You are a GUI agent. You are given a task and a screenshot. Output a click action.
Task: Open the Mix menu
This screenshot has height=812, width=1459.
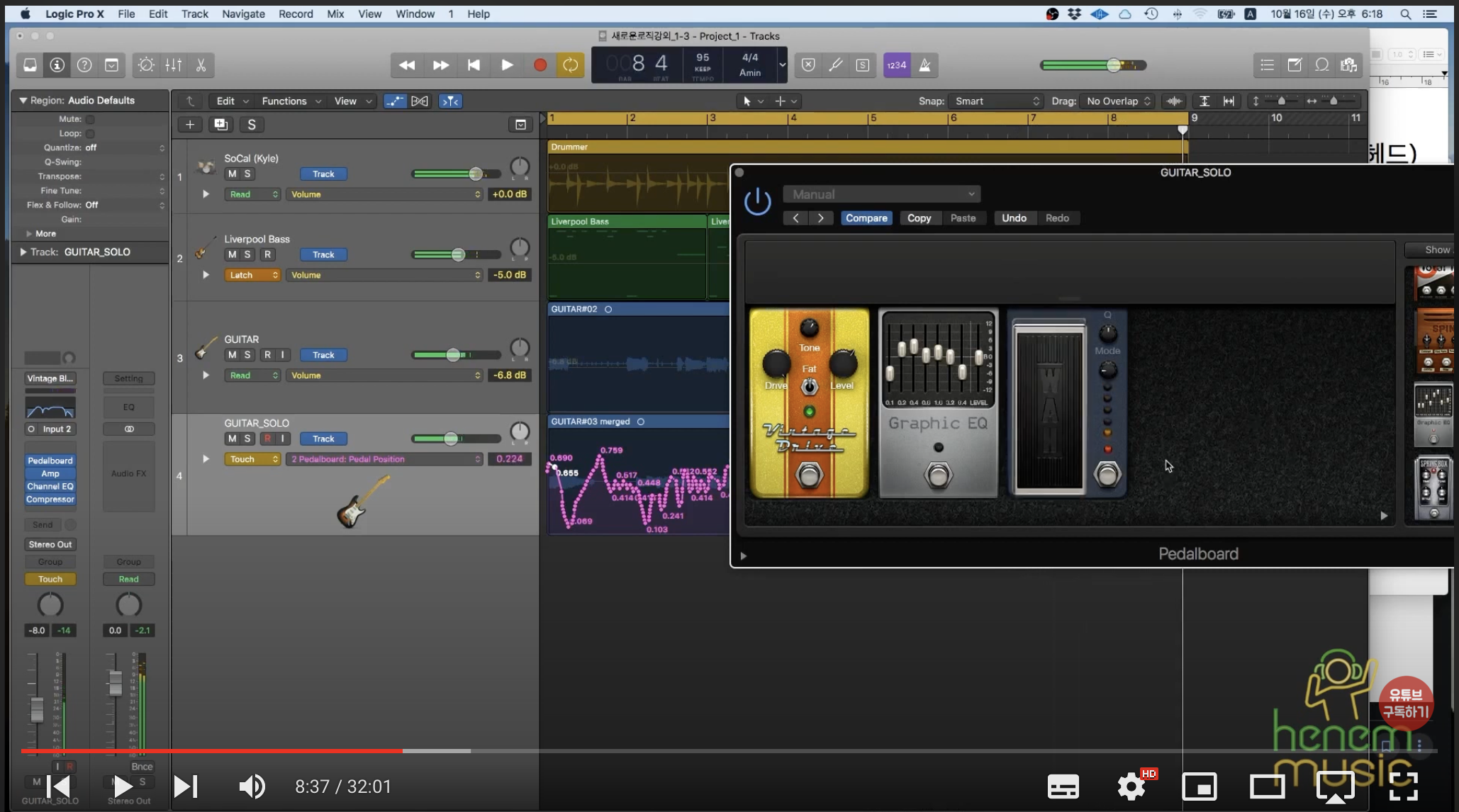point(335,13)
